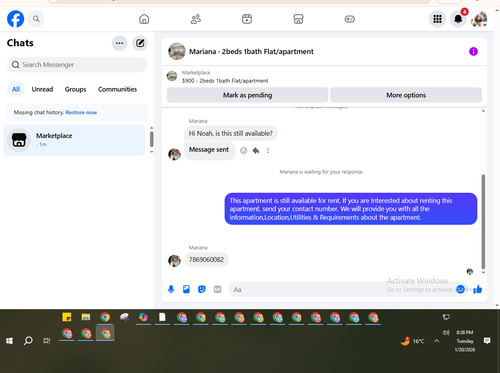Click the conversation vertical scrollbar

(483, 222)
